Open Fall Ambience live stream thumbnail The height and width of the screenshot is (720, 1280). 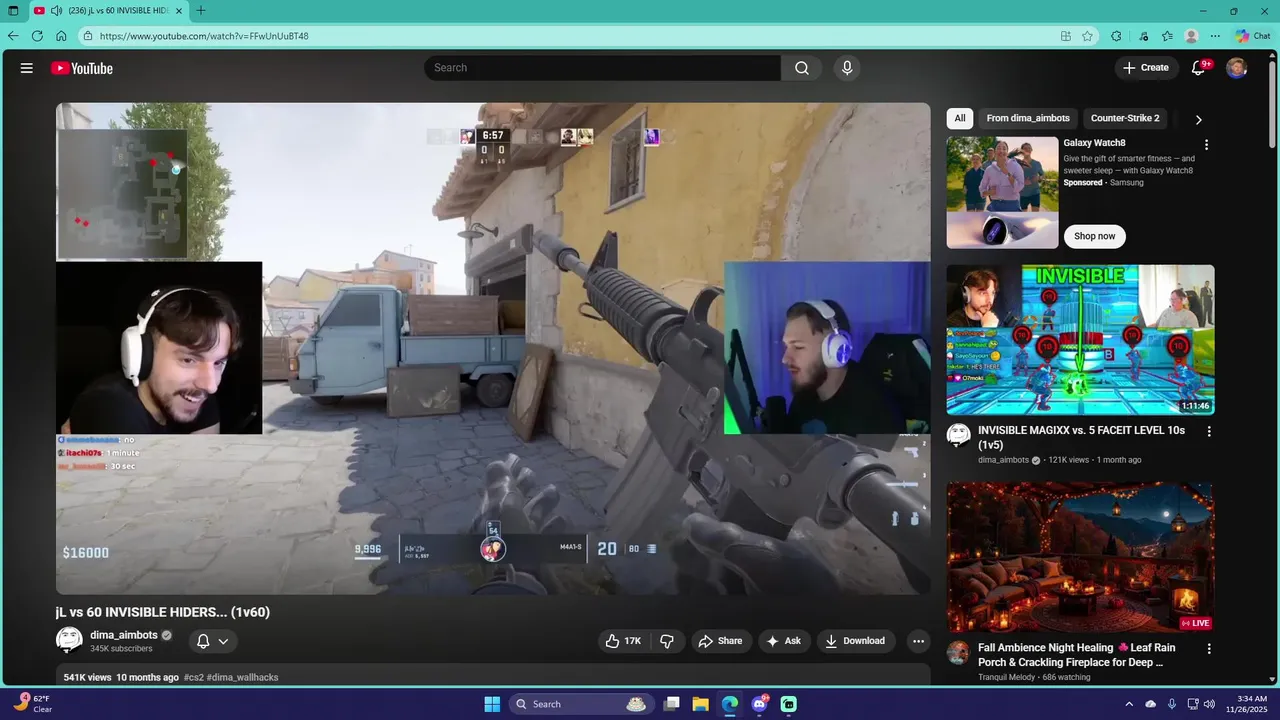point(1080,558)
